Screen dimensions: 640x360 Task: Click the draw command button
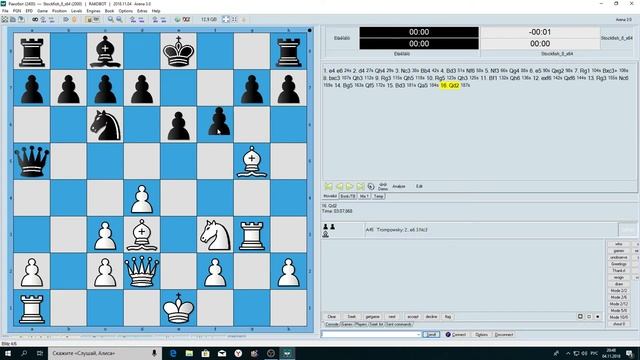click(619, 284)
